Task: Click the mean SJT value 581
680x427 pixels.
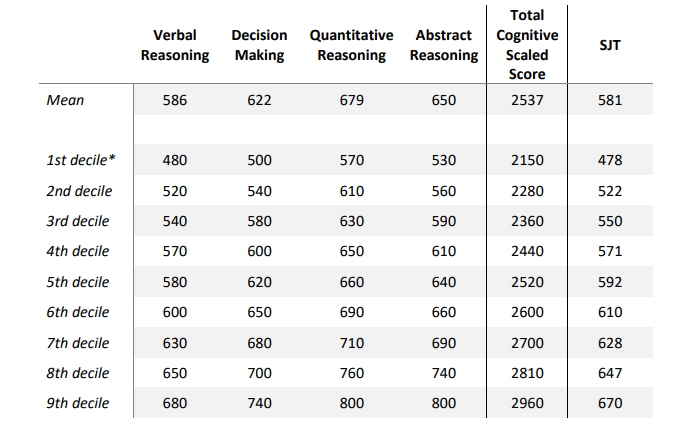Action: [x=610, y=100]
